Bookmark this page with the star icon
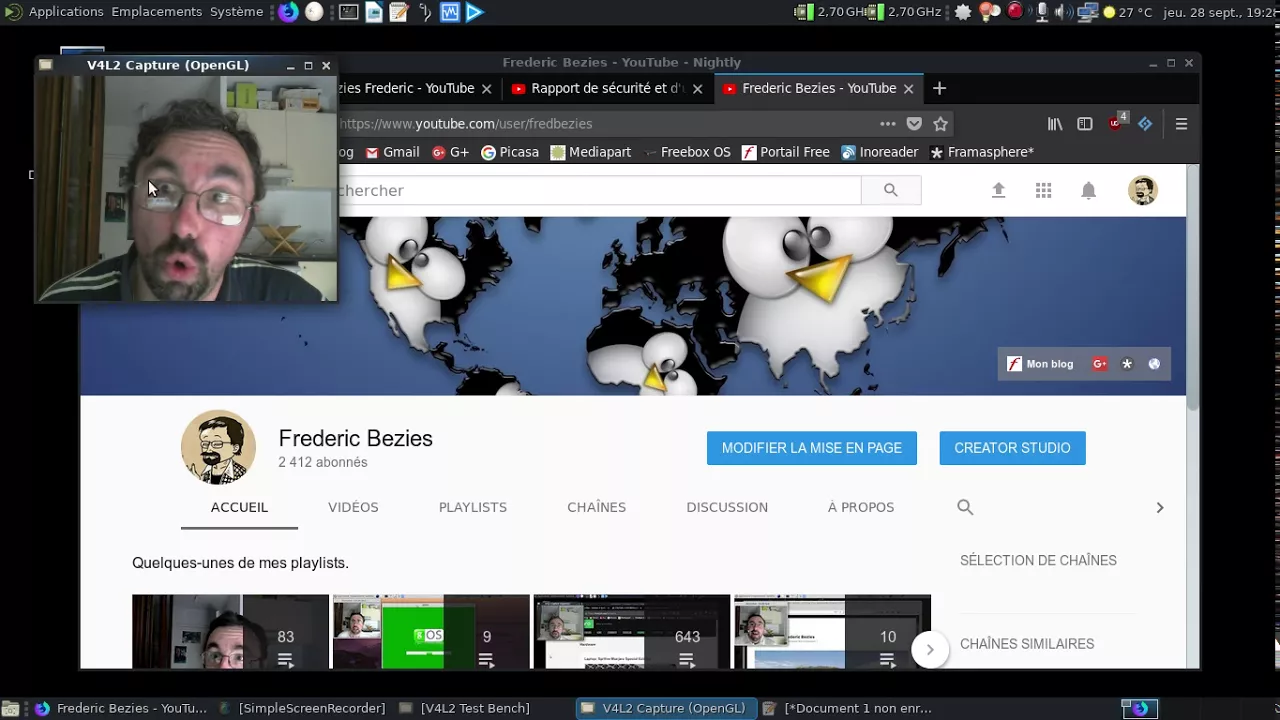1280x720 pixels. click(x=940, y=124)
